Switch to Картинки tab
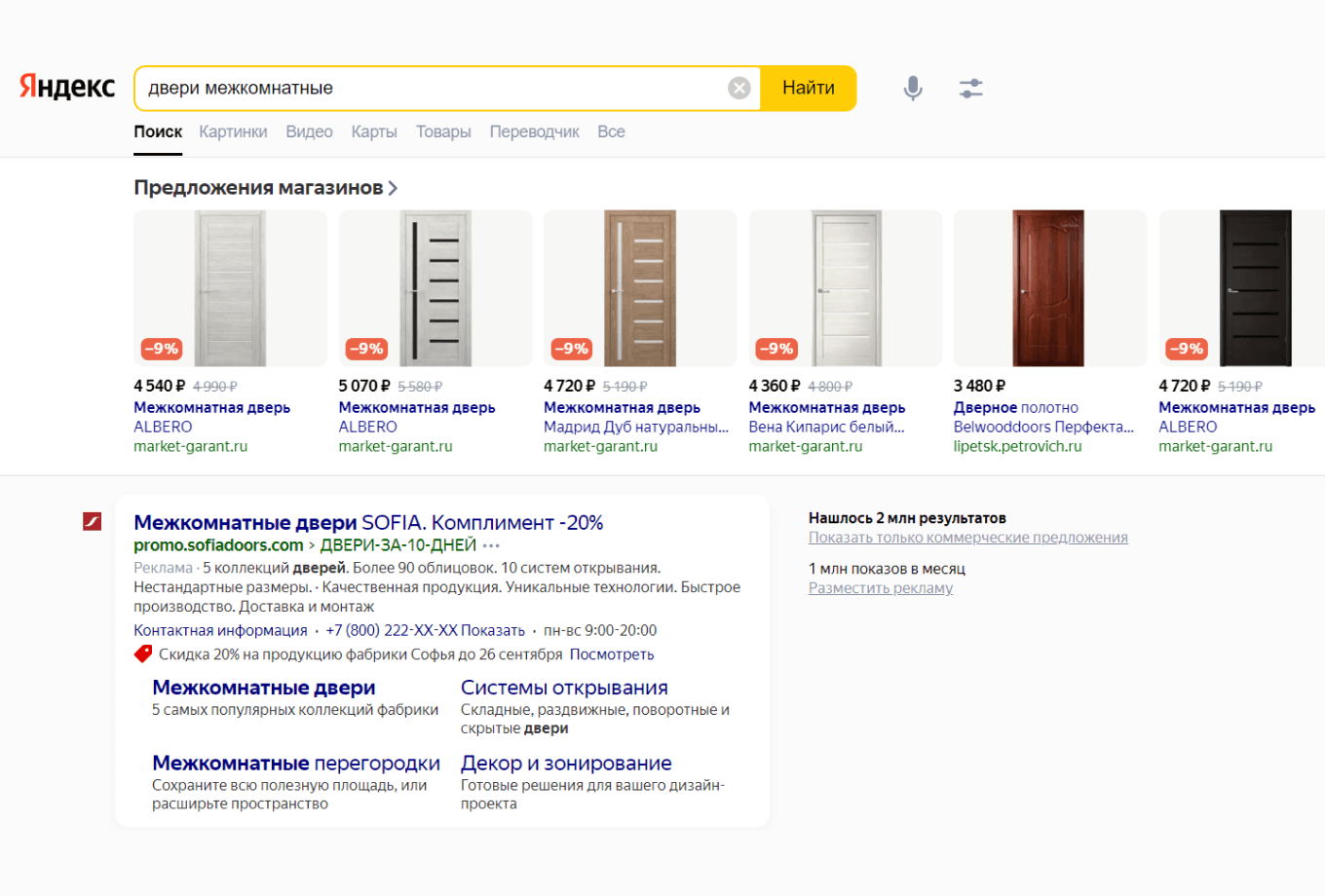The height and width of the screenshot is (896, 1325). [x=233, y=131]
